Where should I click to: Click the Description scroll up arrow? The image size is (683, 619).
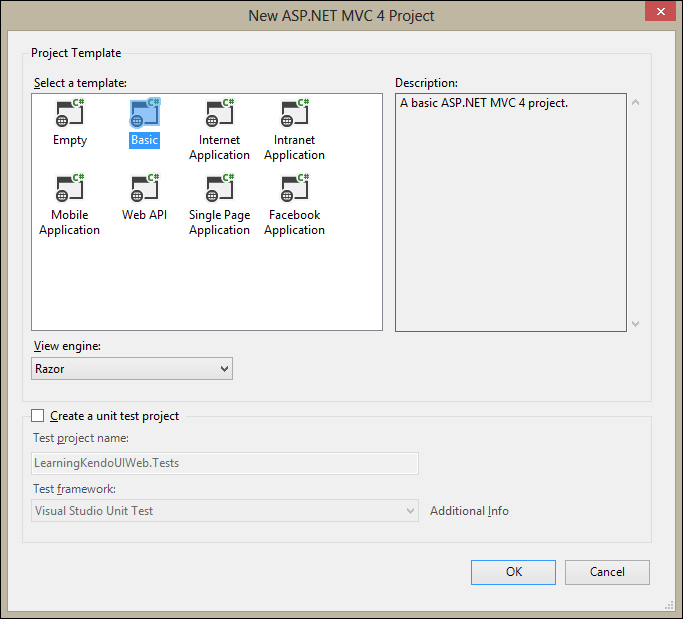(x=636, y=102)
